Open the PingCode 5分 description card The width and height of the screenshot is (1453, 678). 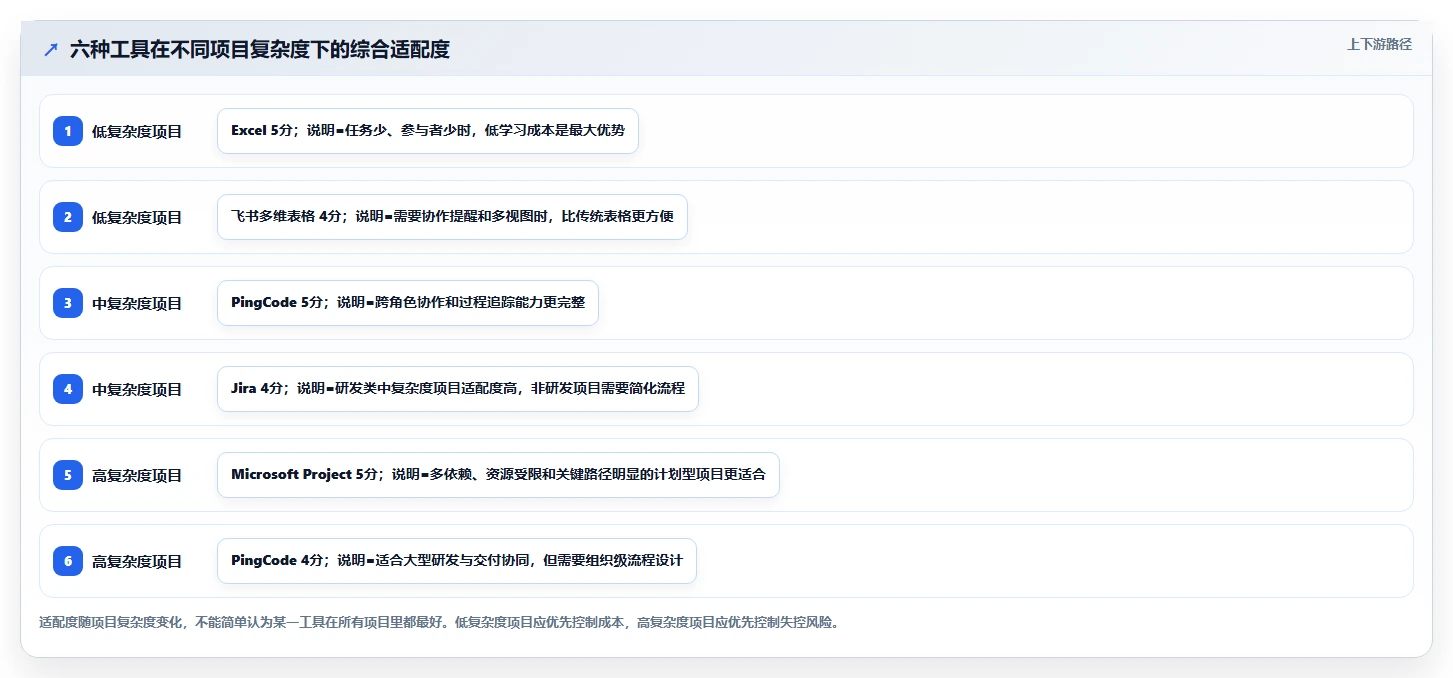pos(408,303)
